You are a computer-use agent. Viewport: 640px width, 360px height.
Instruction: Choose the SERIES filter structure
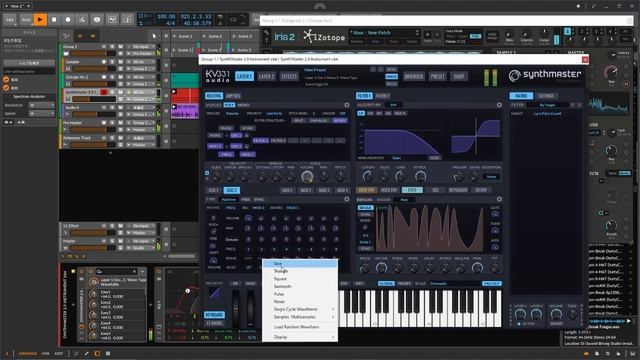(340, 120)
